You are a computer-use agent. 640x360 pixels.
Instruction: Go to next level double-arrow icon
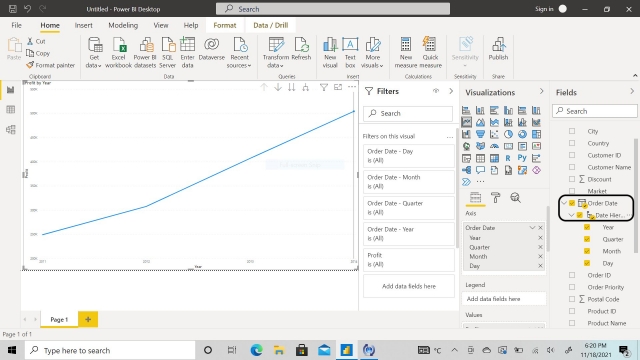(x=291, y=87)
